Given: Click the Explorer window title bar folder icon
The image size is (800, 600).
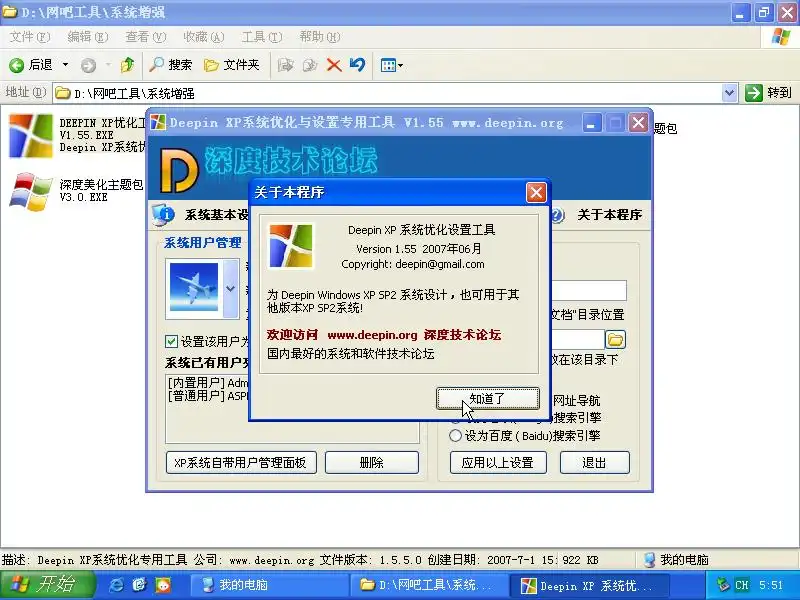Looking at the screenshot, I should pos(10,11).
